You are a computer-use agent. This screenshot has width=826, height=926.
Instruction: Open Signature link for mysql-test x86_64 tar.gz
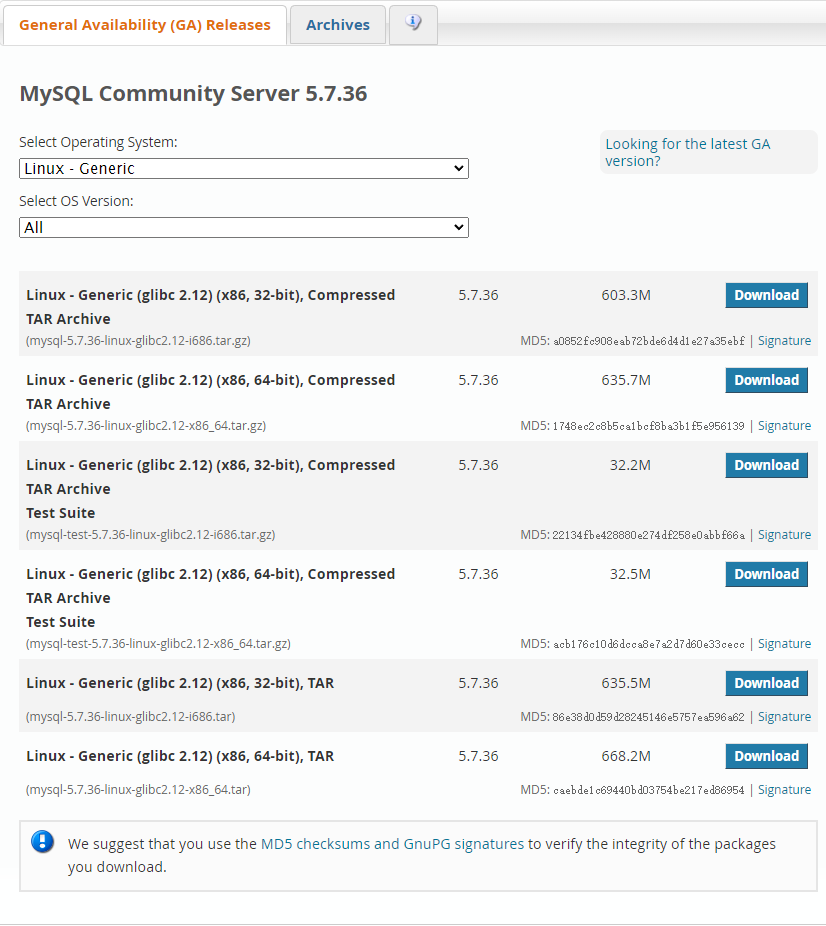click(784, 644)
